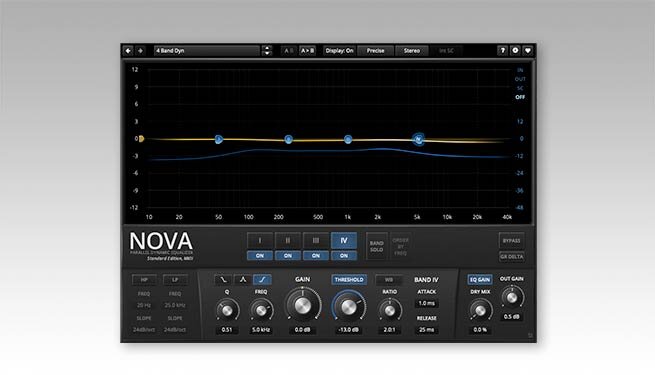Screen dimensions: 655x375
Task: Click the resize corner icon at bottom right
Action: (x=531, y=336)
